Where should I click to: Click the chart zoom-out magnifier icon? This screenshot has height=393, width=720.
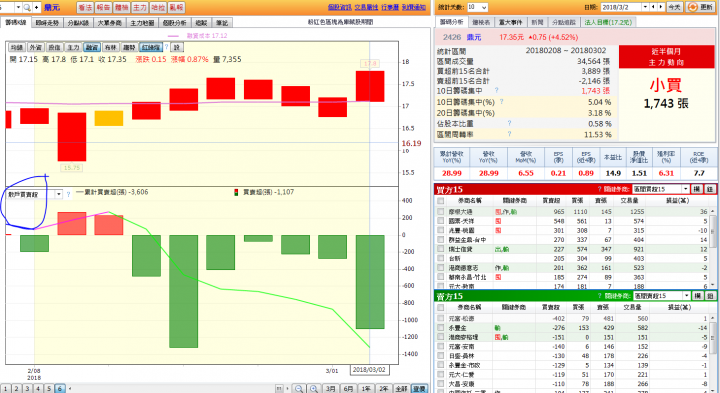[299, 388]
